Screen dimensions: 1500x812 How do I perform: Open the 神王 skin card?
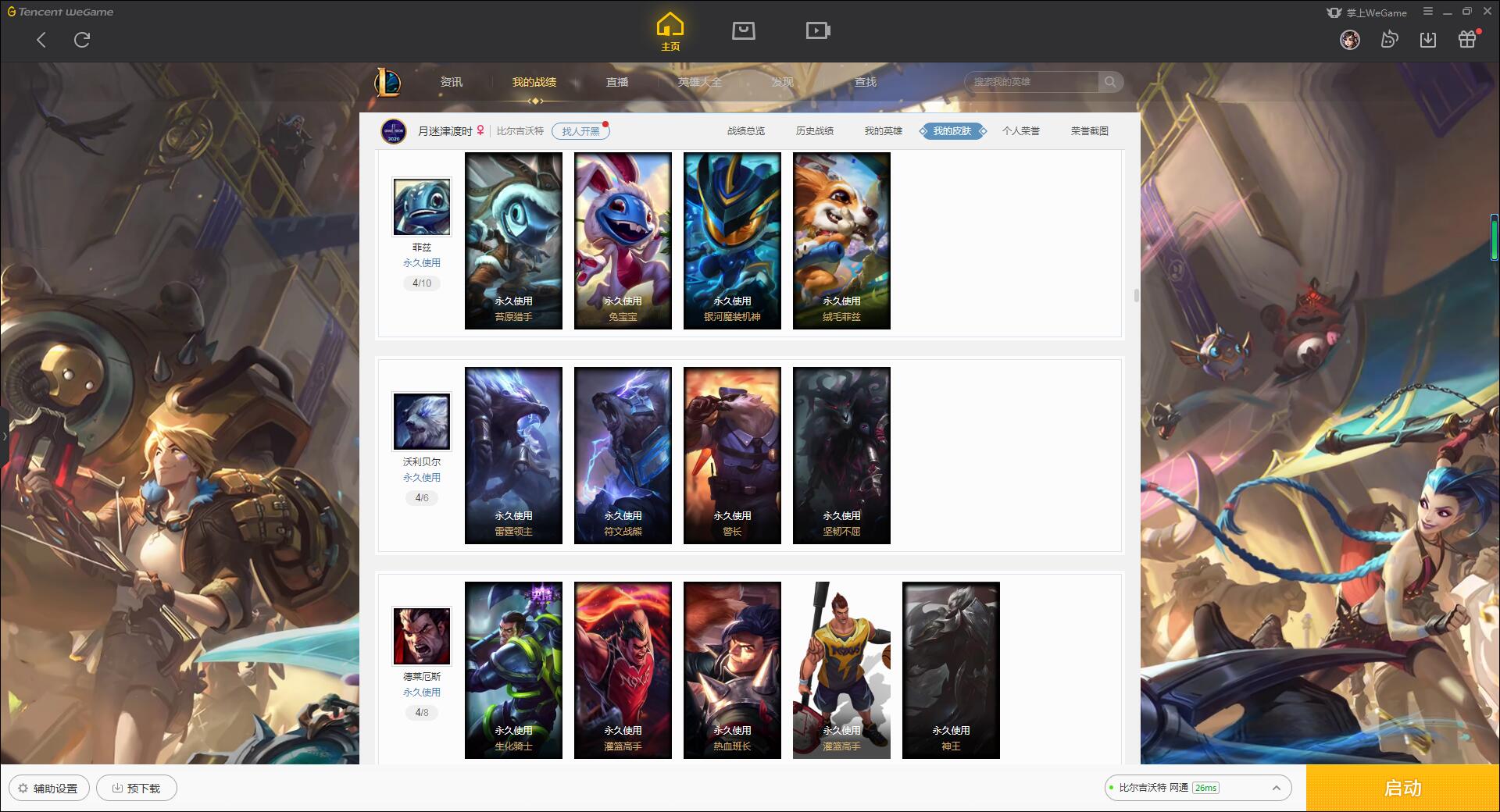tap(951, 670)
